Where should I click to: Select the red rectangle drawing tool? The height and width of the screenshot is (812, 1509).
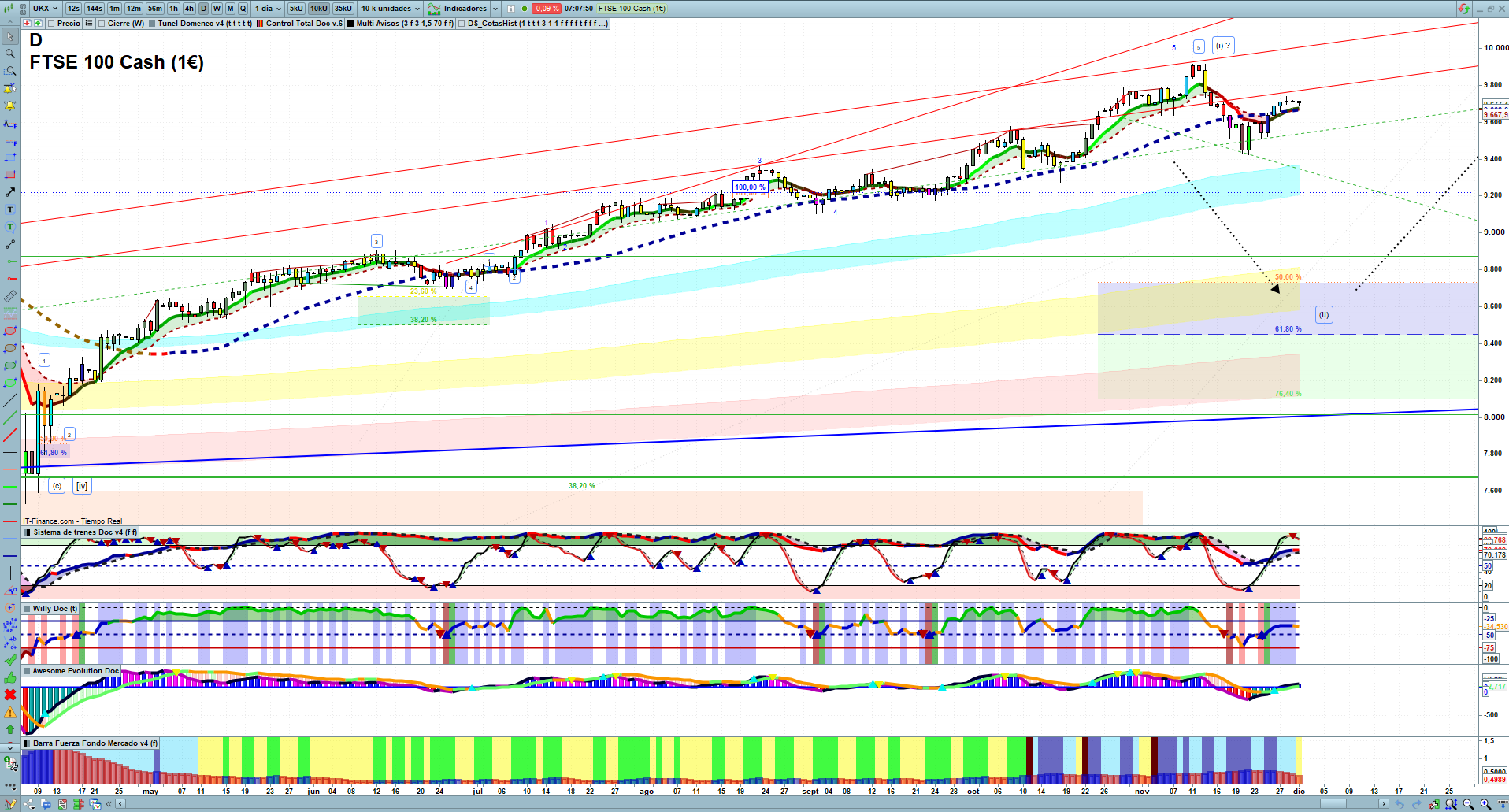tap(10, 175)
